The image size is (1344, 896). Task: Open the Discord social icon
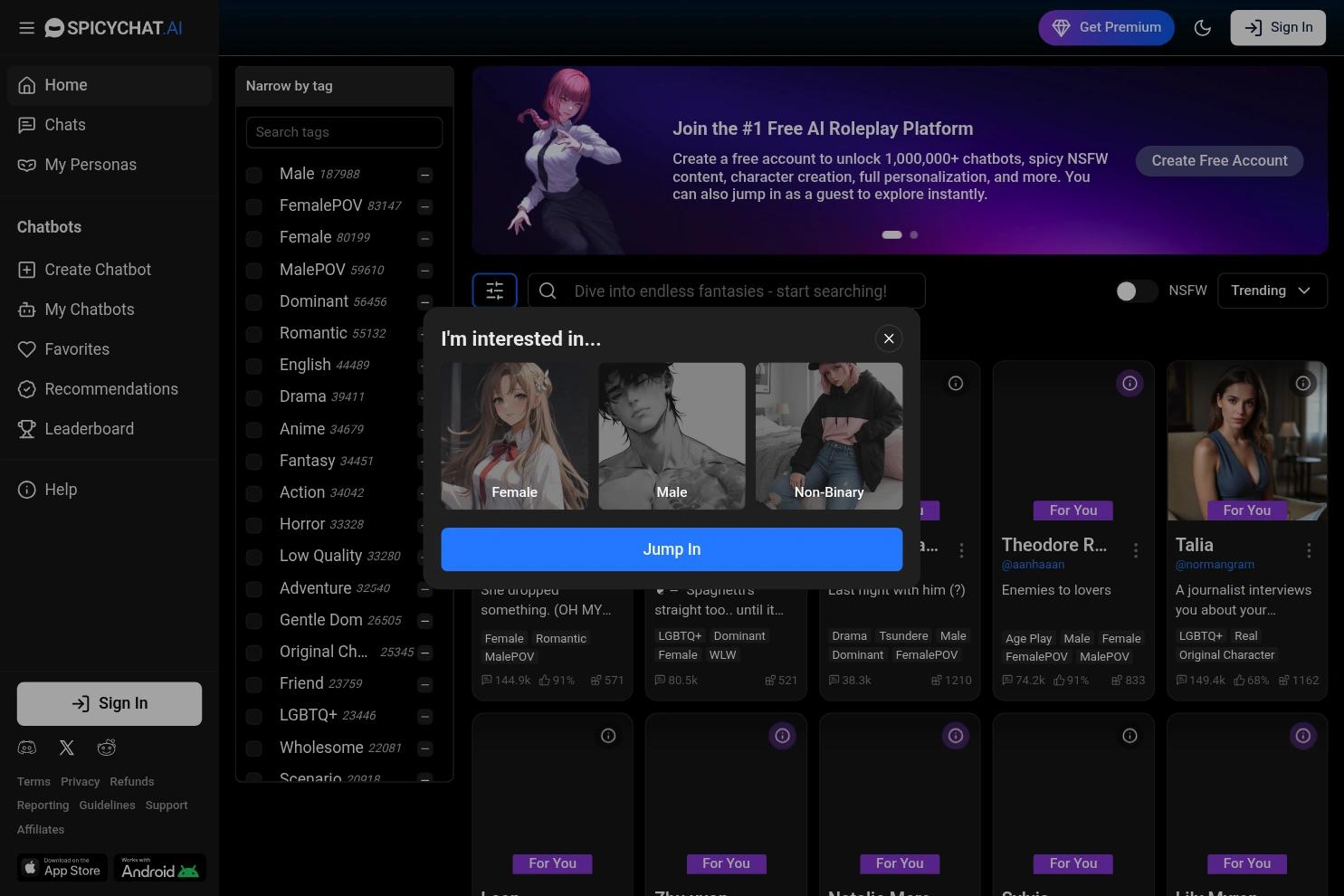(27, 748)
